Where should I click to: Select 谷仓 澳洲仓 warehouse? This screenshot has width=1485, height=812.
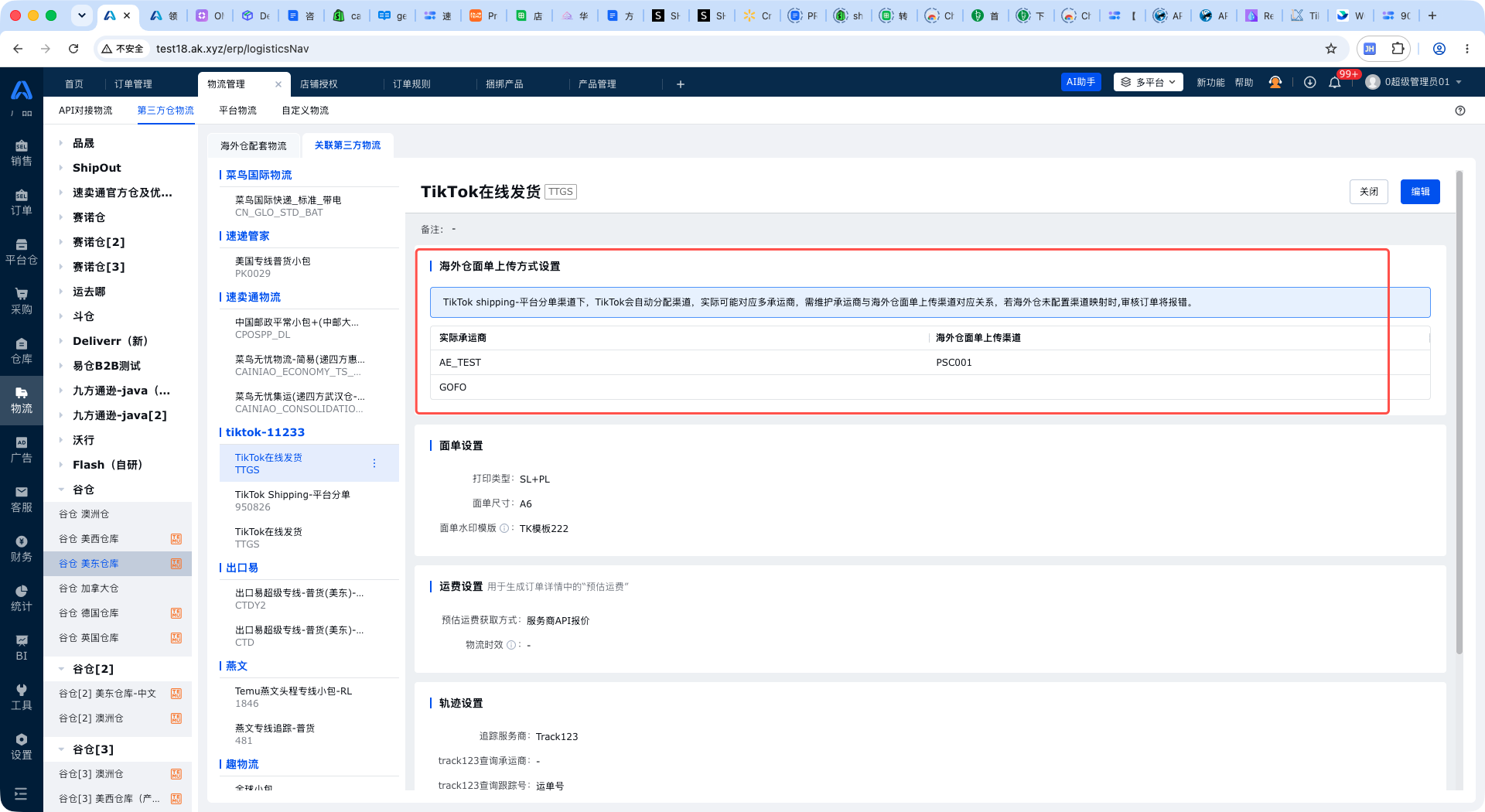[118, 514]
